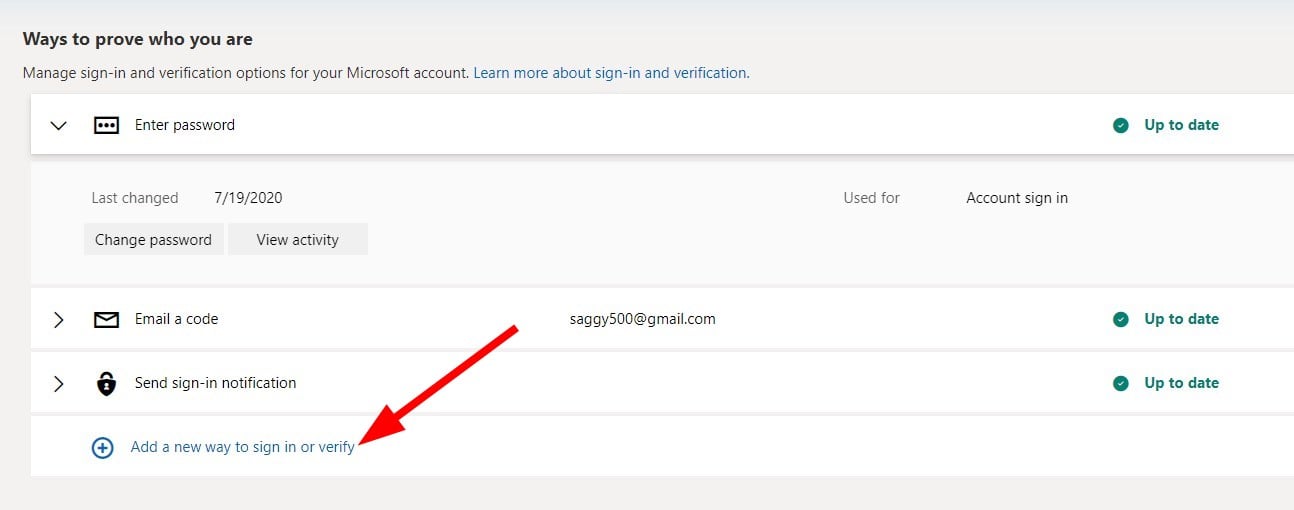Click the Used for label
1294x510 pixels.
(x=872, y=198)
